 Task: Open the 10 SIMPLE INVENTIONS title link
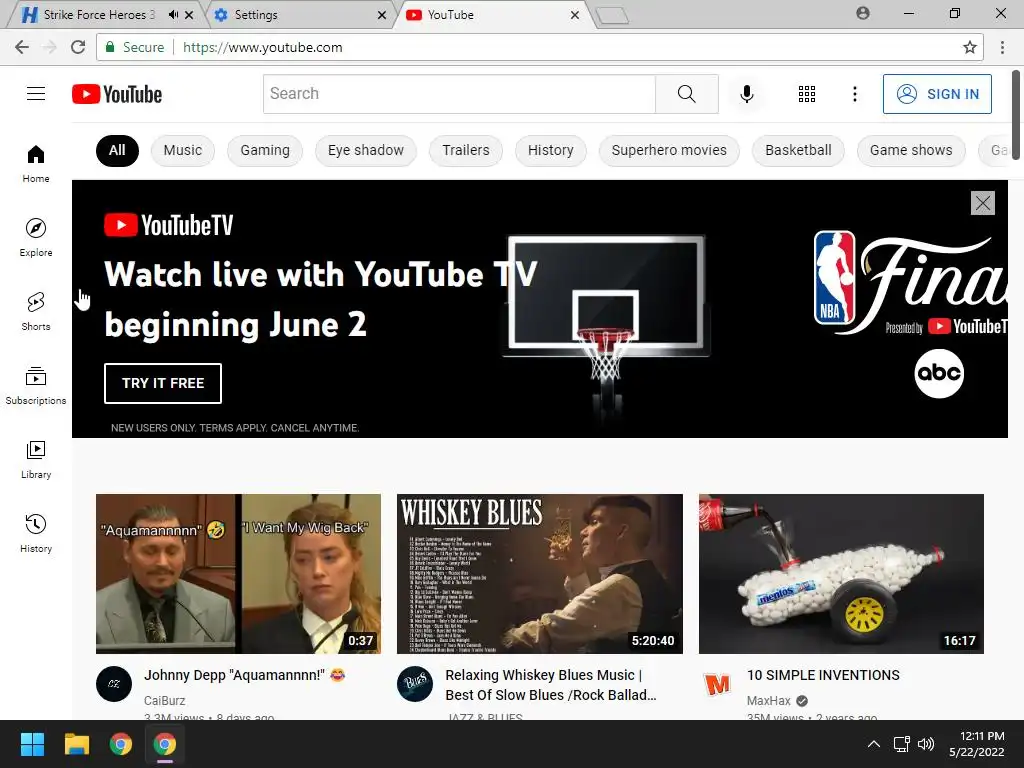pyautogui.click(x=823, y=675)
